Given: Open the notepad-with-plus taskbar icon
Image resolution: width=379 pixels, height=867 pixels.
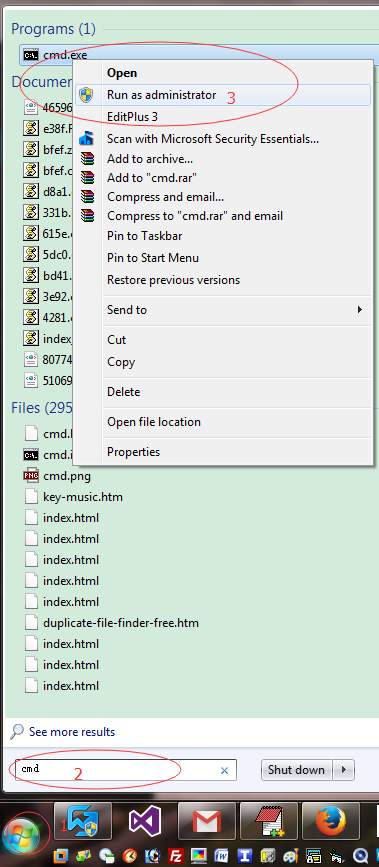Looking at the screenshot, I should [268, 822].
